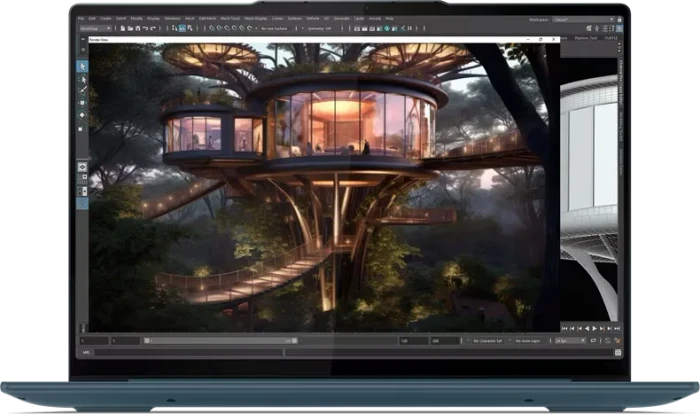
Task: Toggle Snap to projected center magnet
Action: (x=234, y=29)
